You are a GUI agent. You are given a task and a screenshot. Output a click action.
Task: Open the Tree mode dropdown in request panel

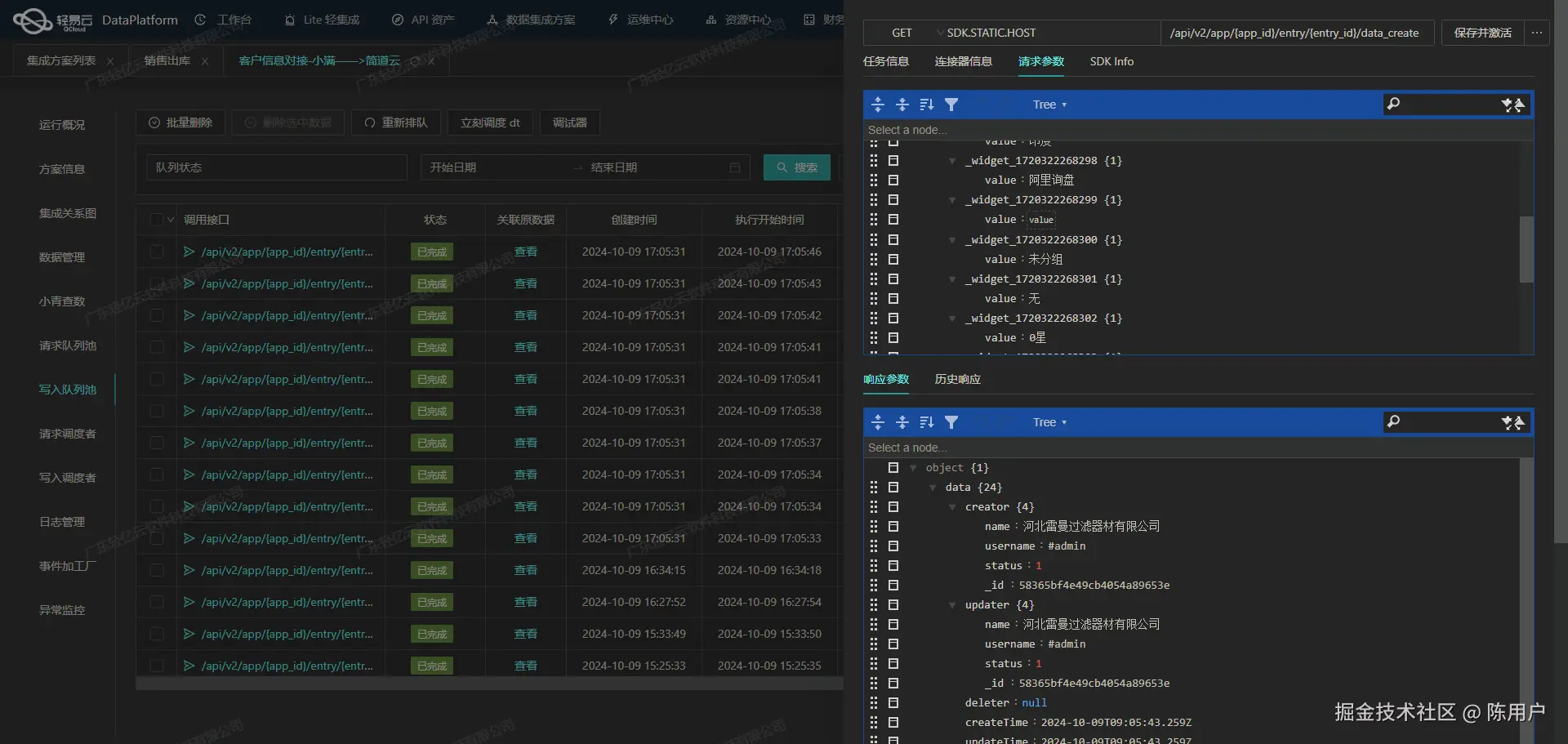[1049, 105]
